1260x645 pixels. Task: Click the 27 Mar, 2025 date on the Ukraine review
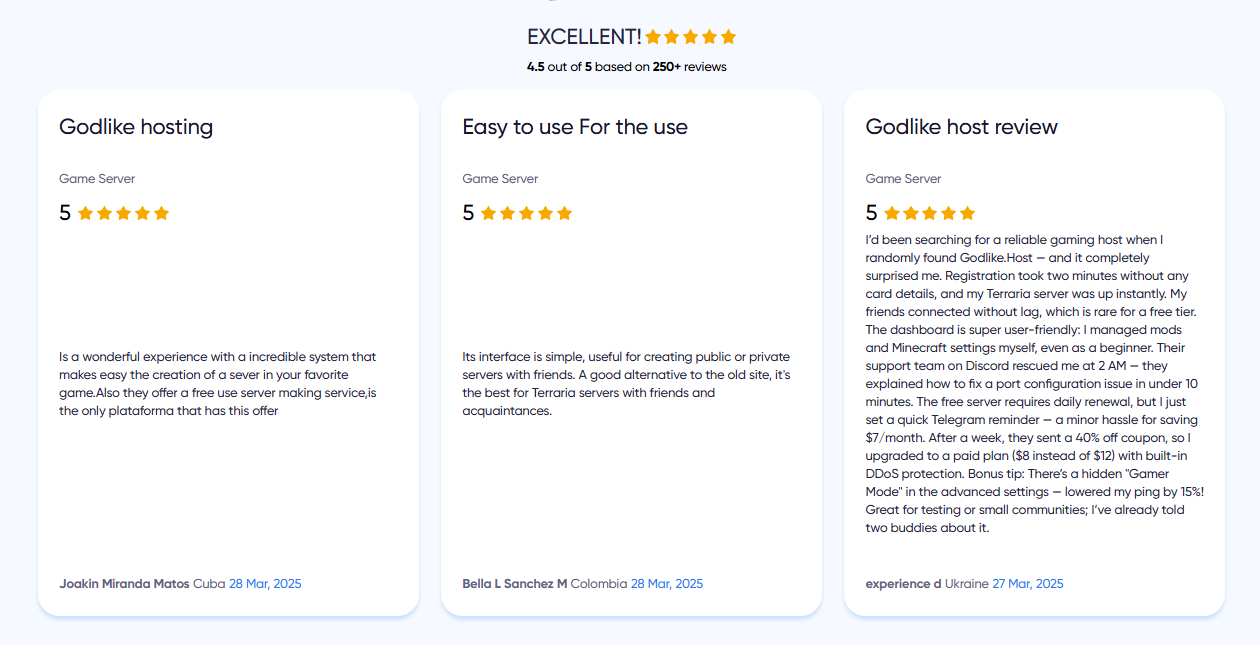[1028, 583]
